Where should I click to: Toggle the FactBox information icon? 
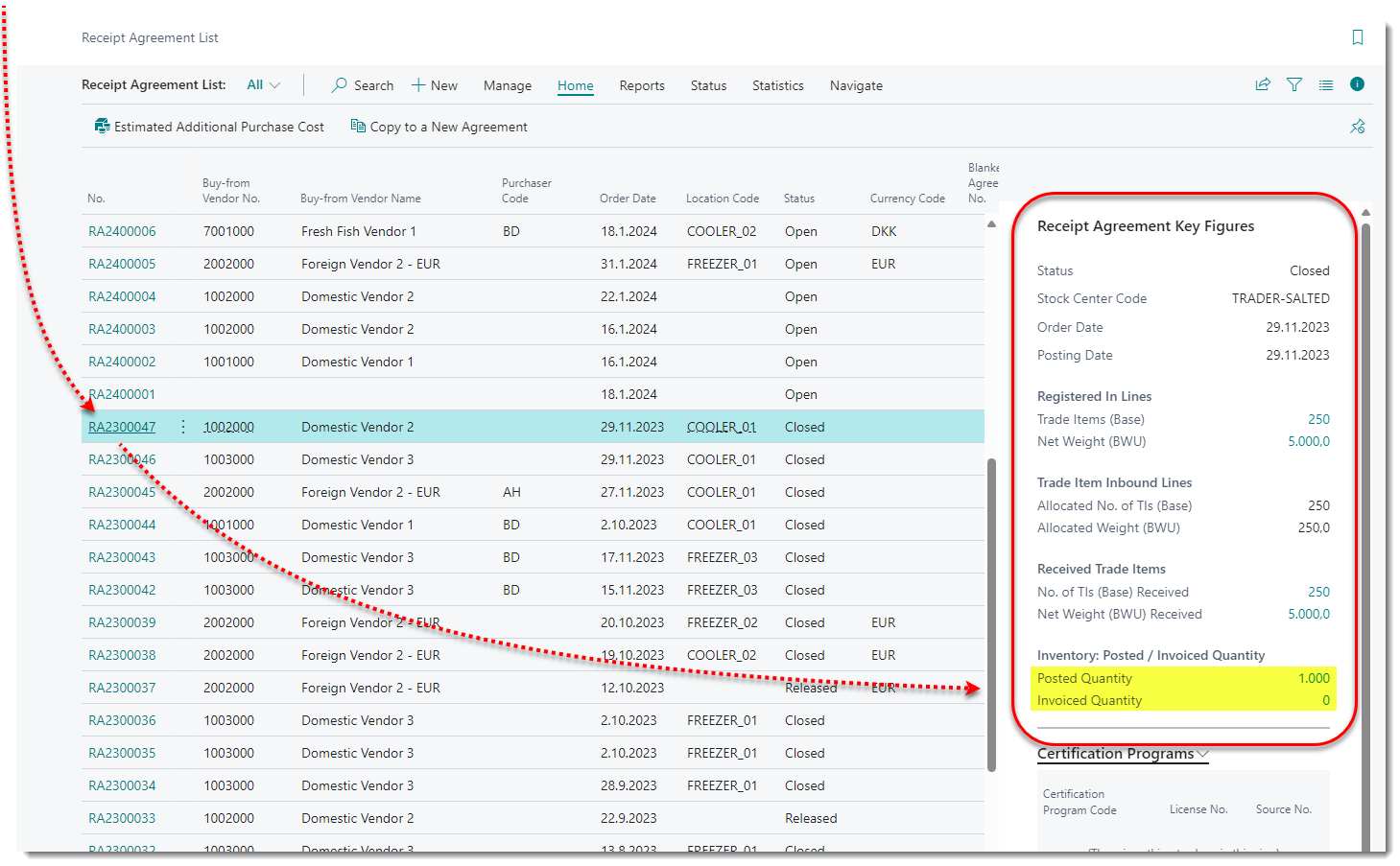1357,84
